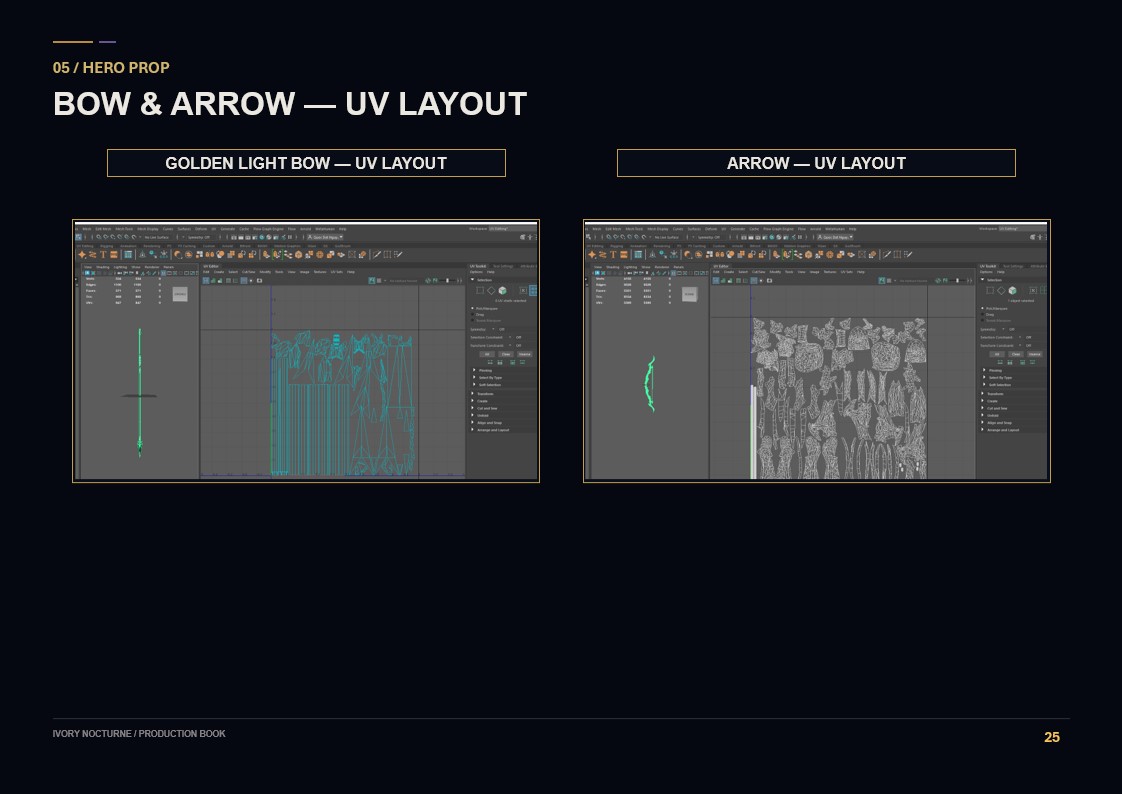The height and width of the screenshot is (794, 1122).
Task: Click the camera snapshot icon in the Golden Light Bow UV Editor toolbar
Action: (x=259, y=280)
